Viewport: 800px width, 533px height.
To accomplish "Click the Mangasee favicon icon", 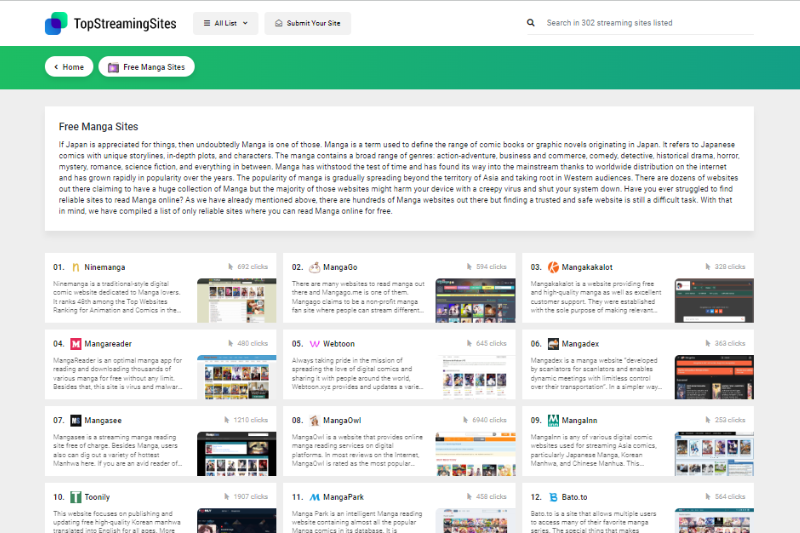I will click(x=76, y=420).
